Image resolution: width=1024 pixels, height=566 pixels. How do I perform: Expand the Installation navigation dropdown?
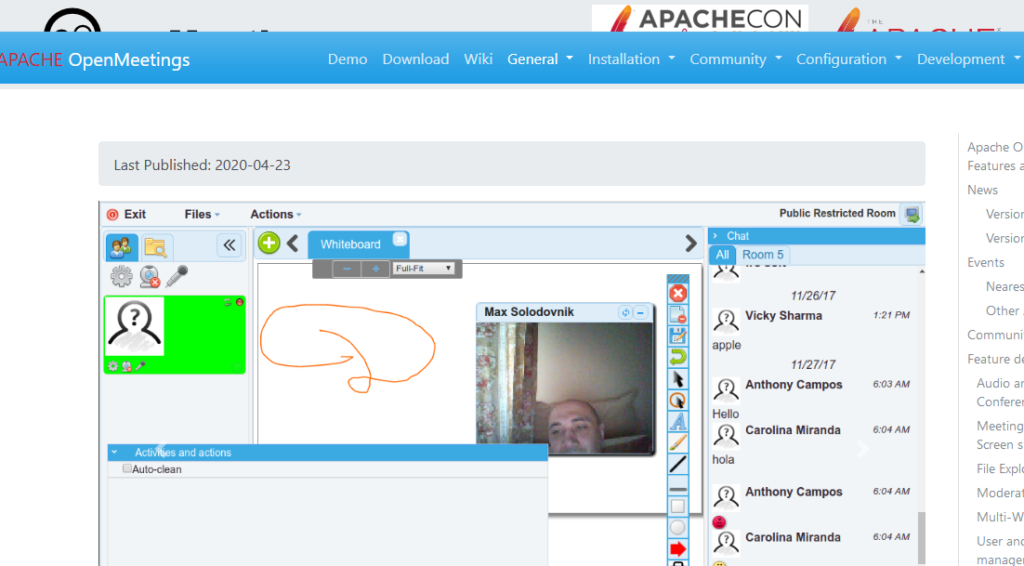pos(632,59)
